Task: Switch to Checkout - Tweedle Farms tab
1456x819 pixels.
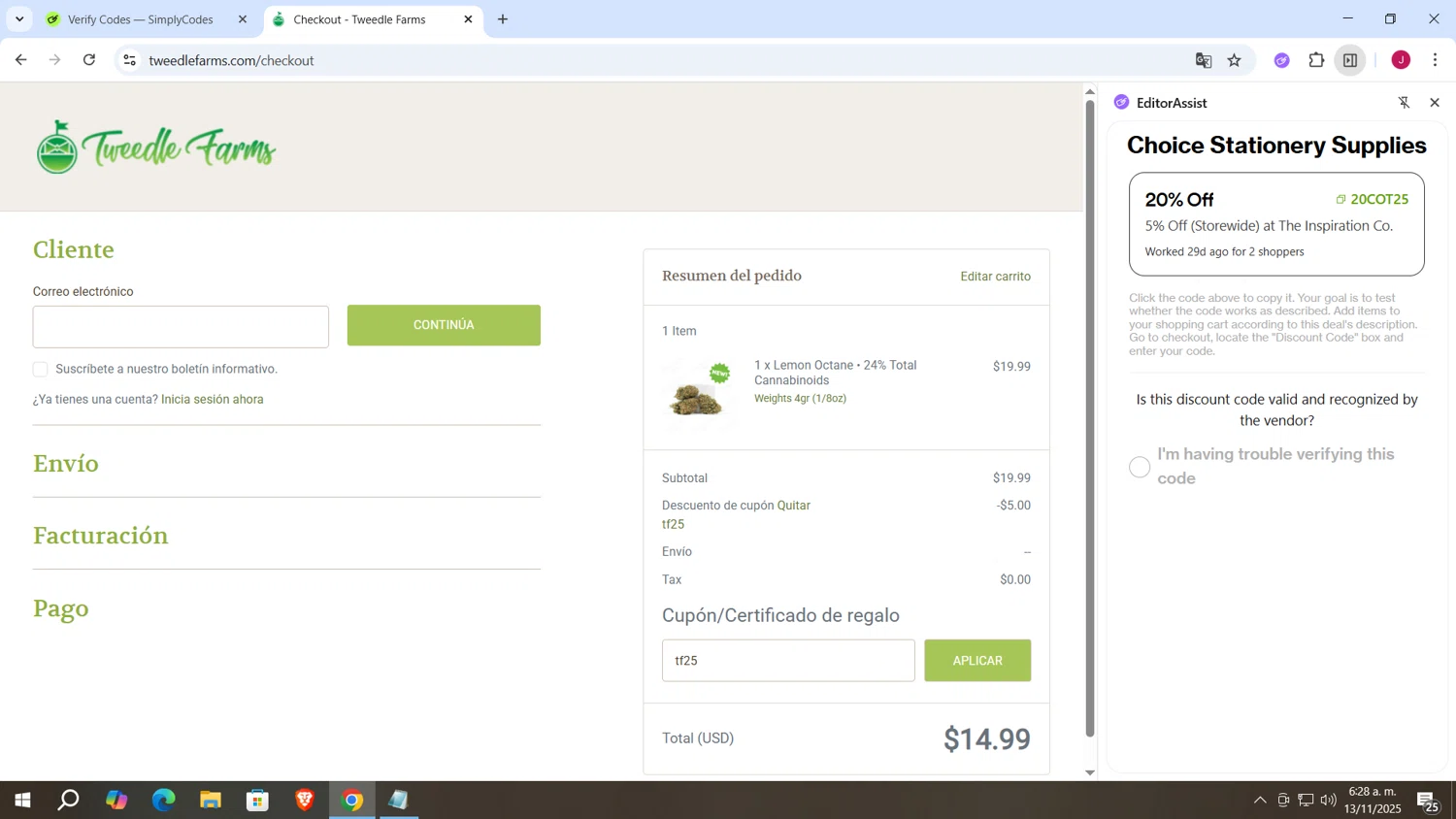Action: click(x=371, y=19)
